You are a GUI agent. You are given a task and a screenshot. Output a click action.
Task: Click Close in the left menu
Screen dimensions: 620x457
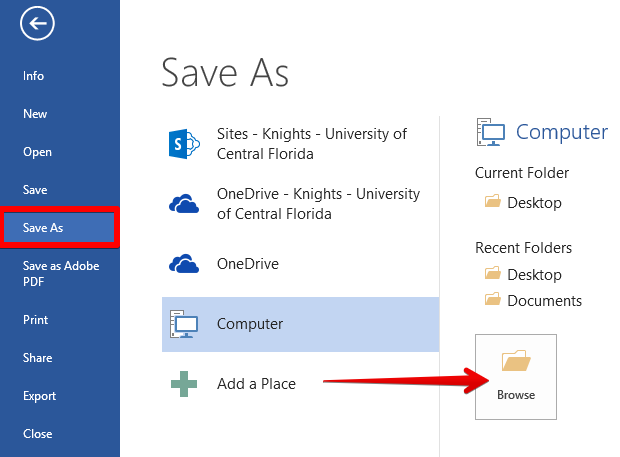click(x=37, y=434)
